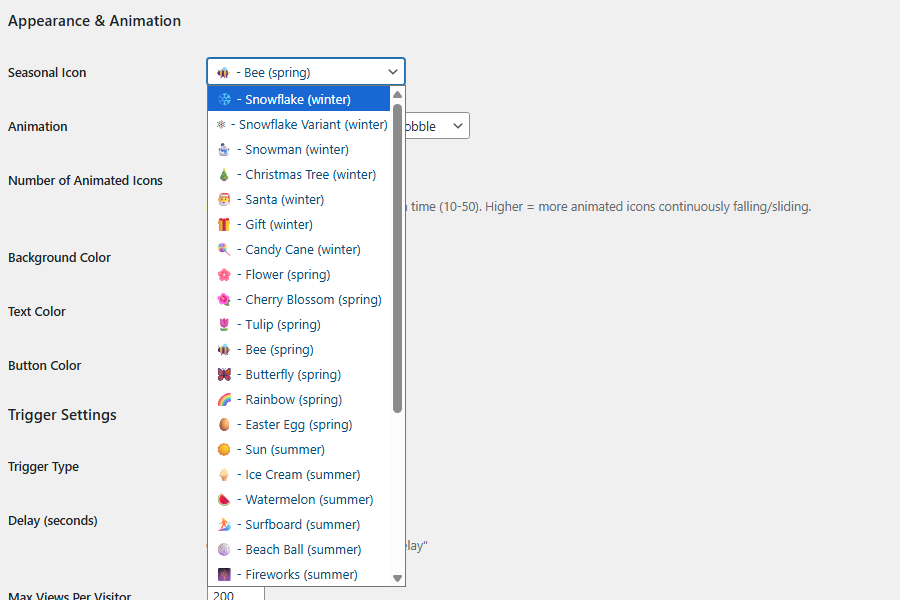Click the Appearance & Animation heading
This screenshot has height=600, width=900.
(94, 21)
